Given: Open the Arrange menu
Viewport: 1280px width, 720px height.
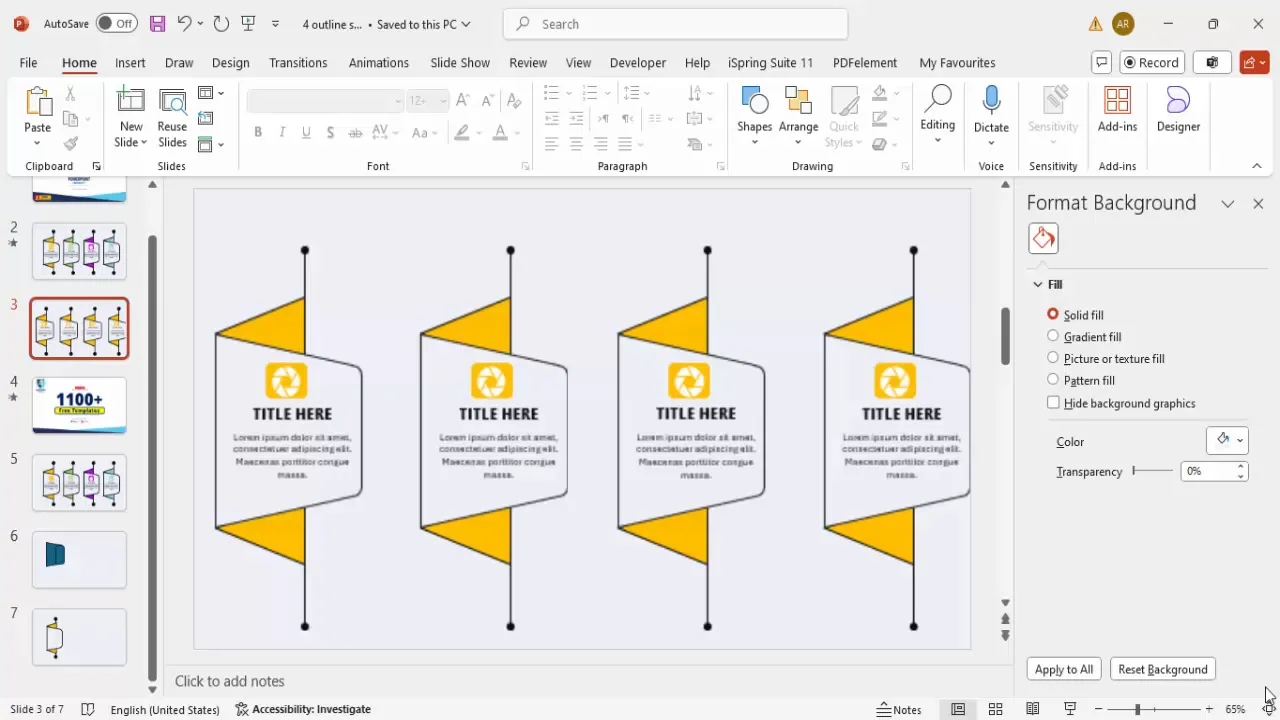Looking at the screenshot, I should (x=798, y=115).
